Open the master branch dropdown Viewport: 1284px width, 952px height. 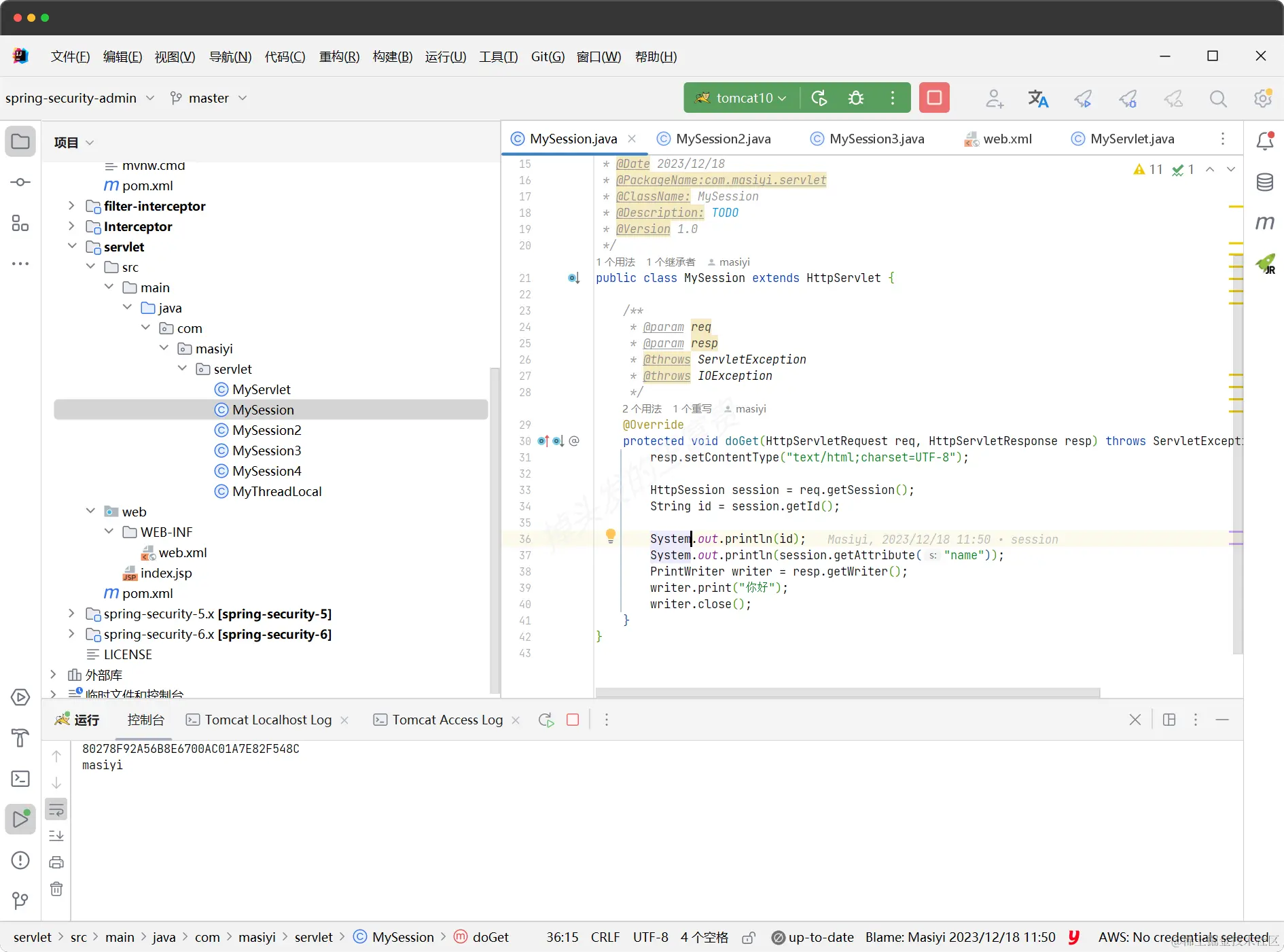pos(208,98)
